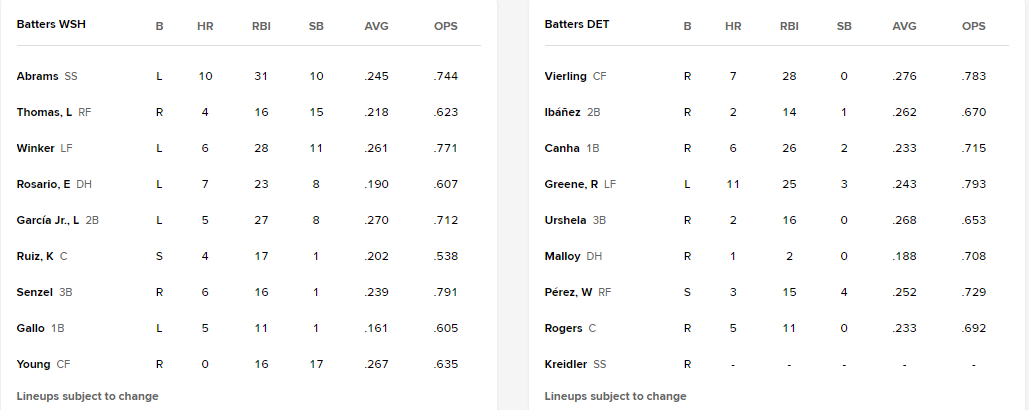Viewport: 1029px width, 410px height.
Task: Click the OPS column header for DET
Action: [974, 26]
